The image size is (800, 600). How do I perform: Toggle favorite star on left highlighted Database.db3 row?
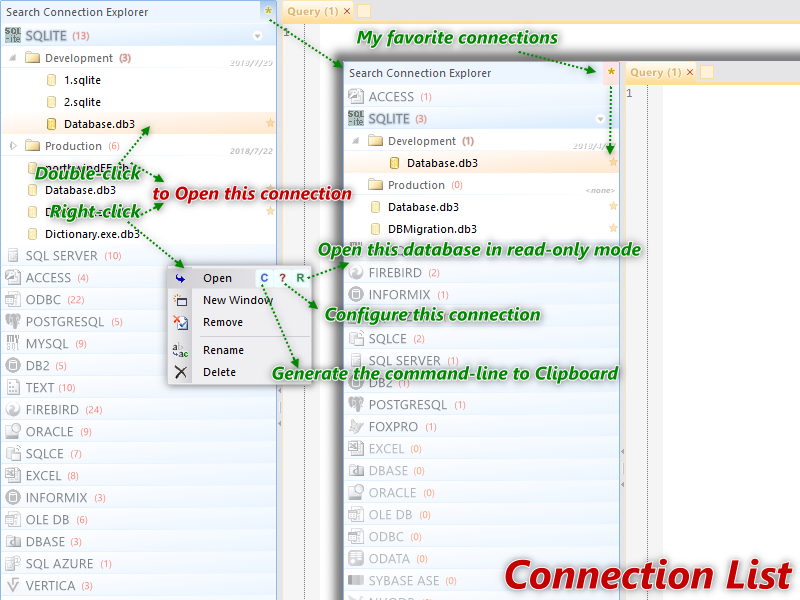click(270, 123)
